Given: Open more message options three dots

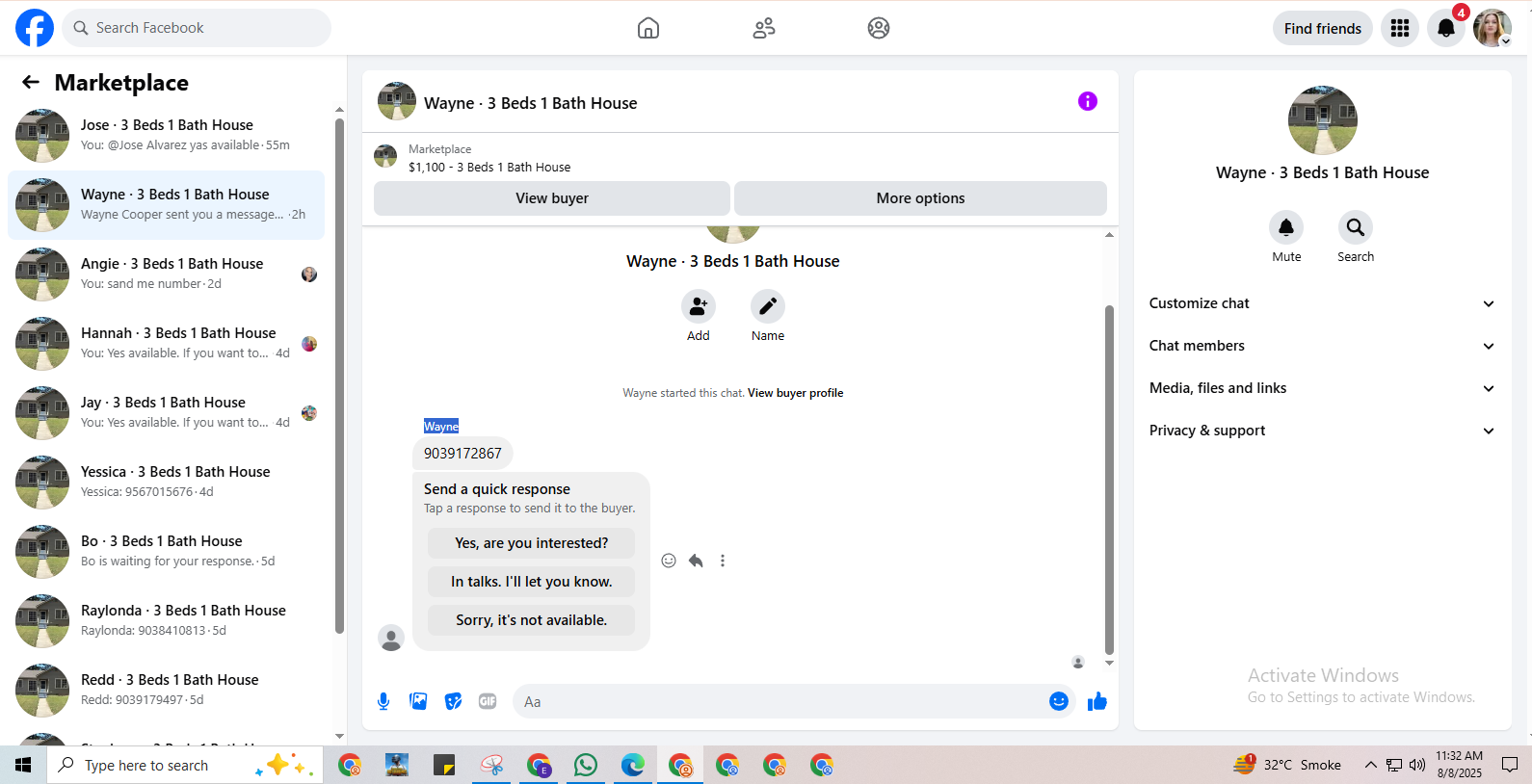Looking at the screenshot, I should pos(723,561).
